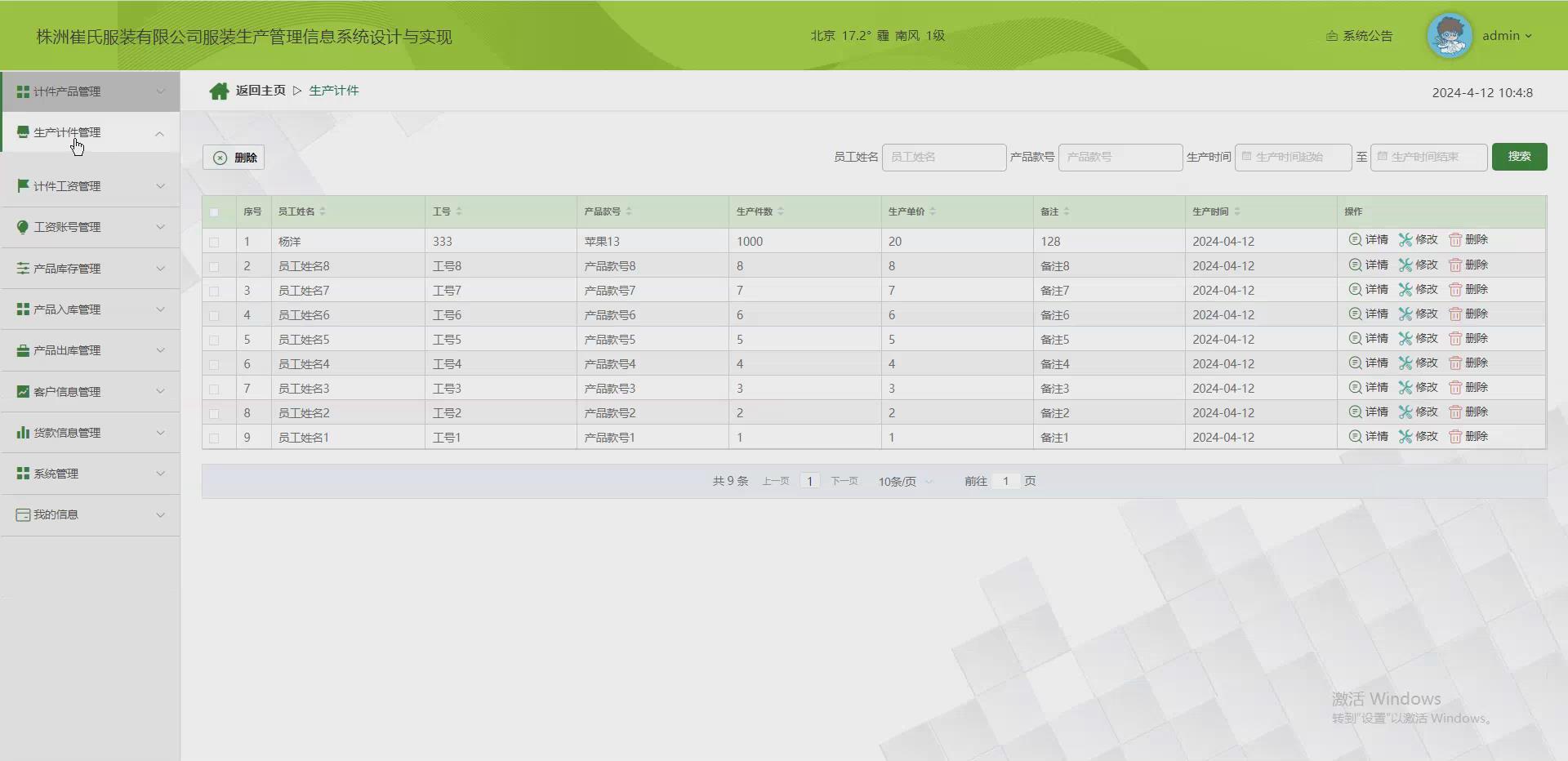View 详情 of 员工姓名2
The width and height of the screenshot is (1568, 761).
coord(1368,412)
